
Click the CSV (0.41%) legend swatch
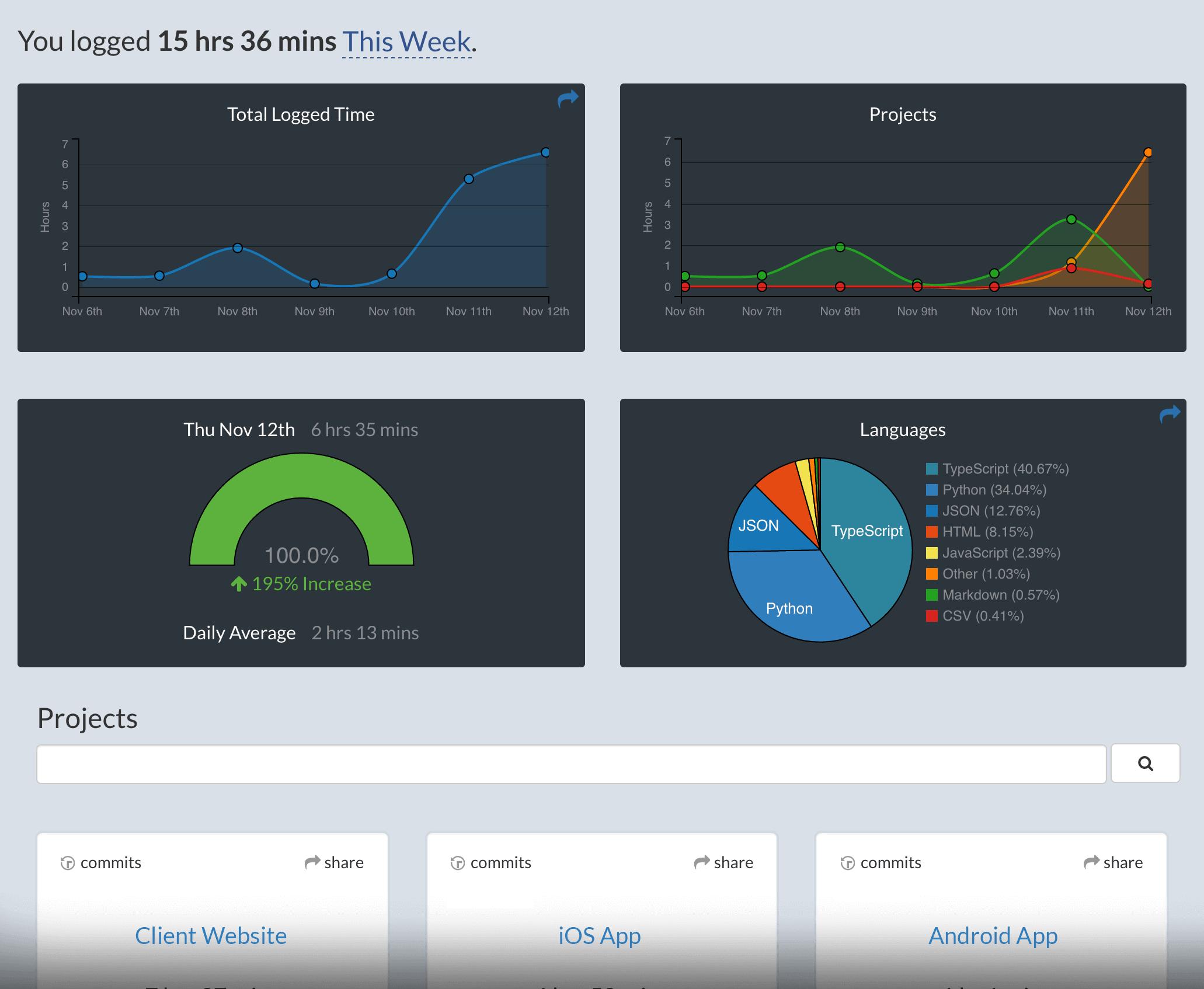point(932,616)
